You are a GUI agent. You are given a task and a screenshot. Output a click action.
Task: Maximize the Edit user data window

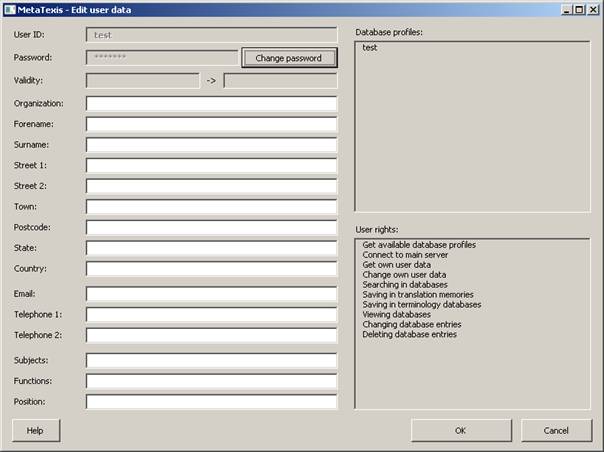(579, 10)
